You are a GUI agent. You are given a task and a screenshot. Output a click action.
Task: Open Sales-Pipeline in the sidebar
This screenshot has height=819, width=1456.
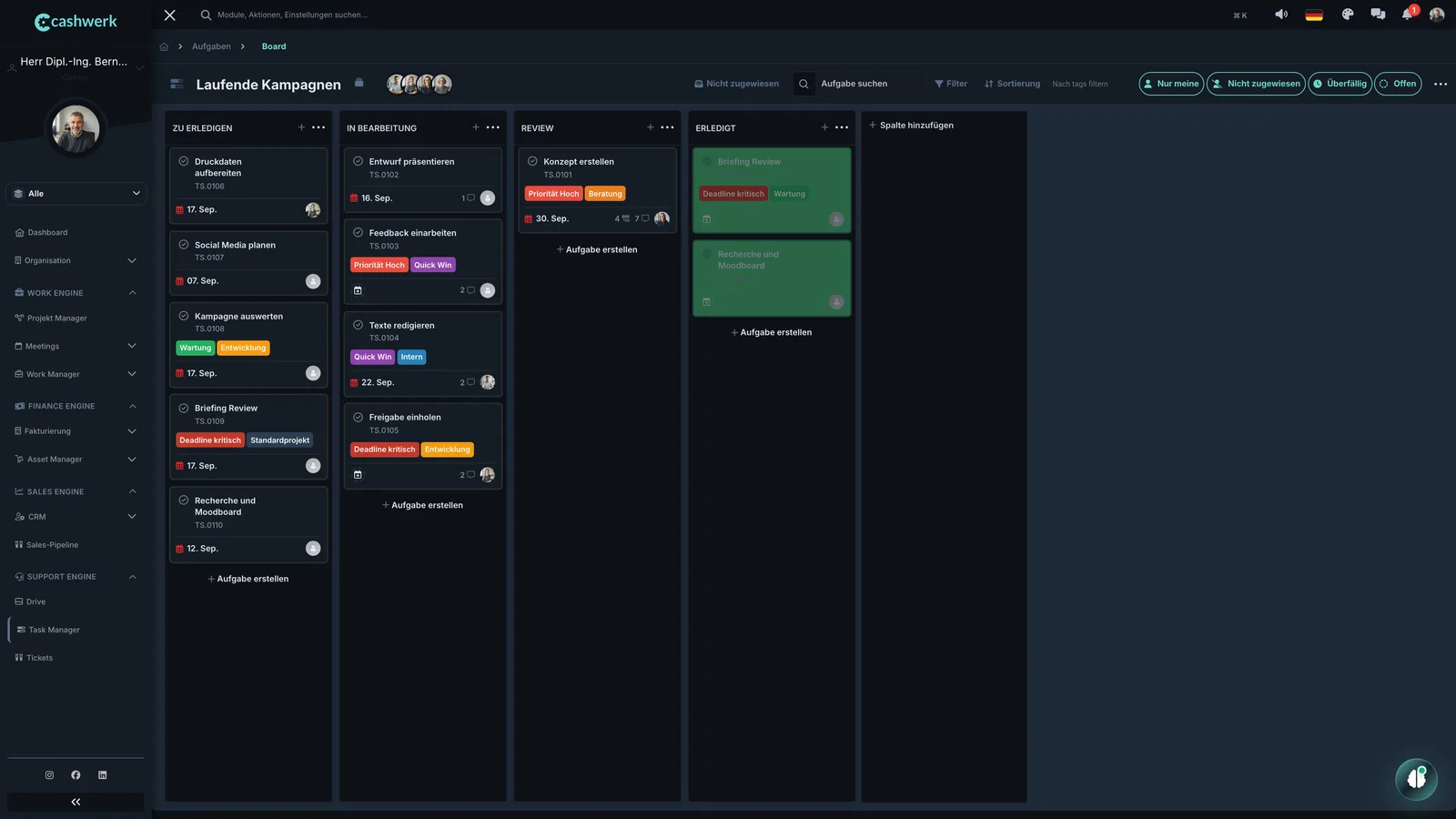(52, 545)
